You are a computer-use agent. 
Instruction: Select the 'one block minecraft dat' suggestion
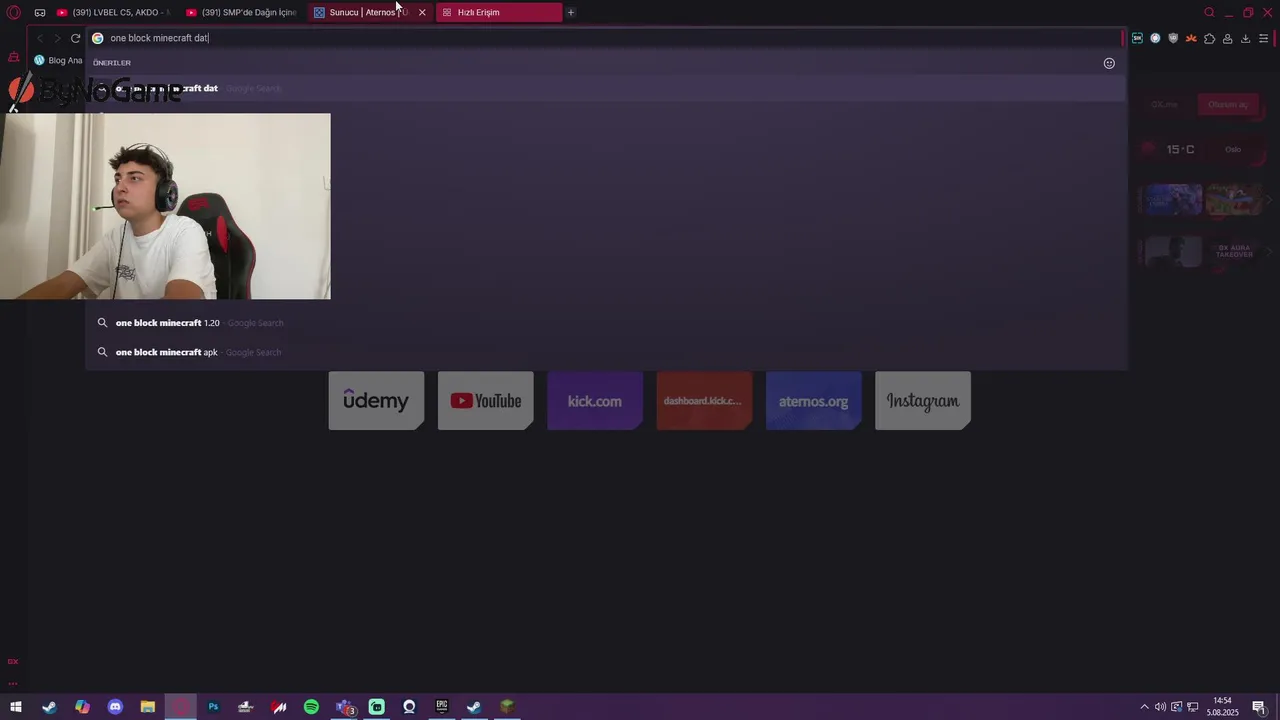coord(605,88)
